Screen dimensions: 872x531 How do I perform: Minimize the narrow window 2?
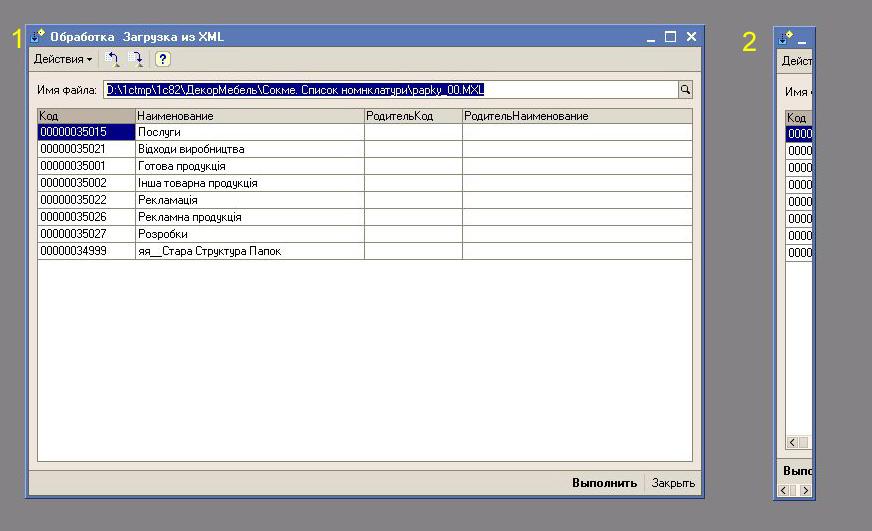802,39
